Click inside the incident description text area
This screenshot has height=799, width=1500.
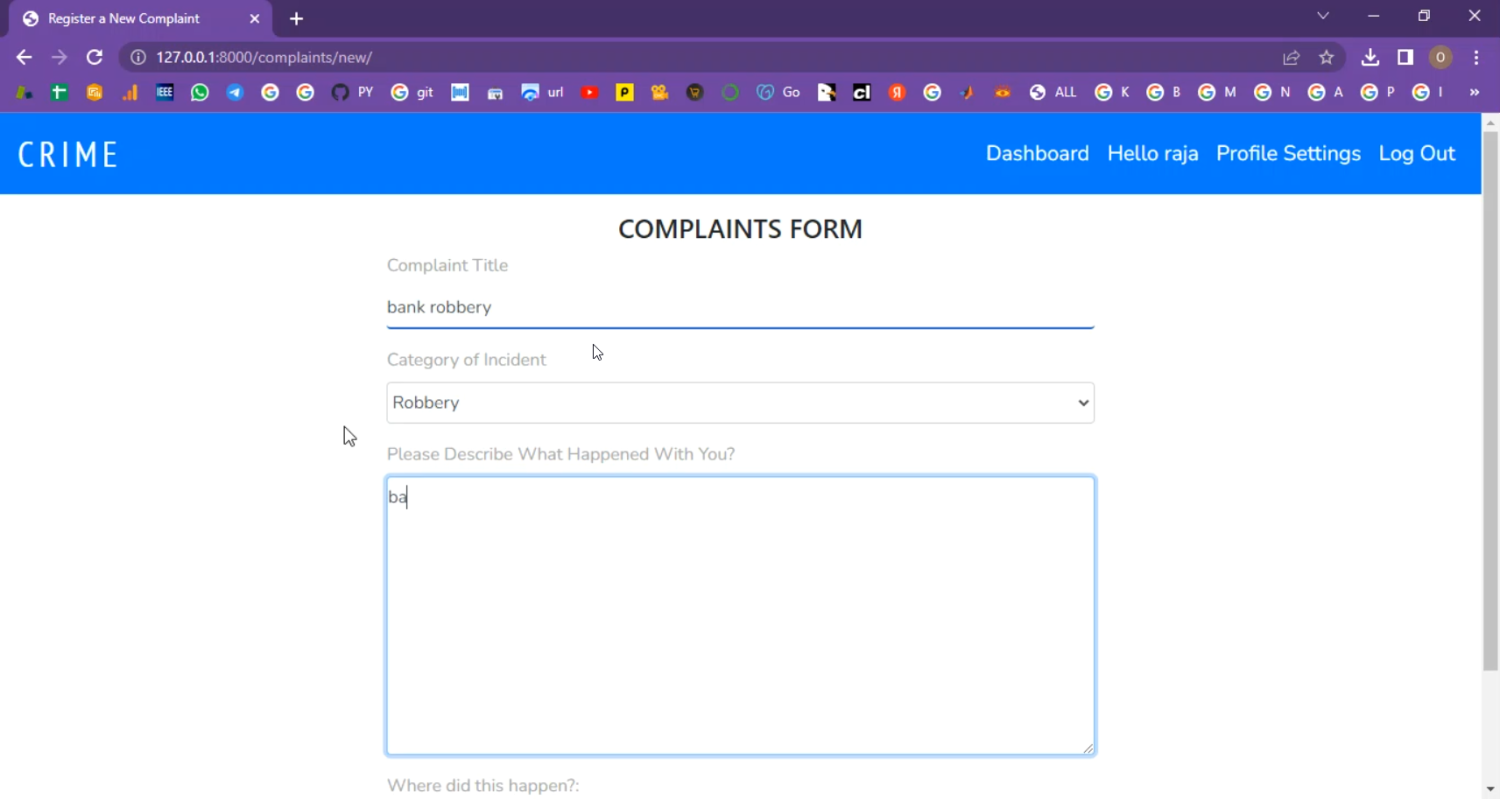740,615
